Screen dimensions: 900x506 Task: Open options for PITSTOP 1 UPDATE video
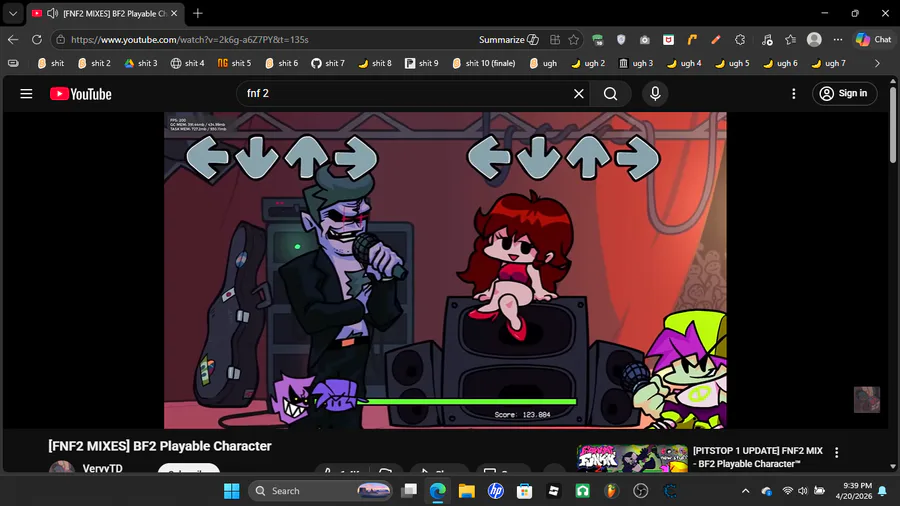[x=836, y=453]
